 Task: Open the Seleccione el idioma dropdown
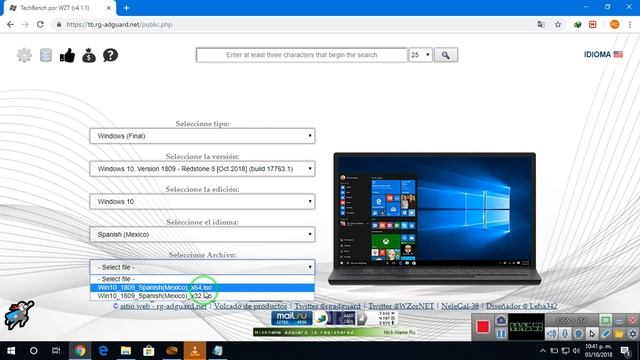click(202, 234)
